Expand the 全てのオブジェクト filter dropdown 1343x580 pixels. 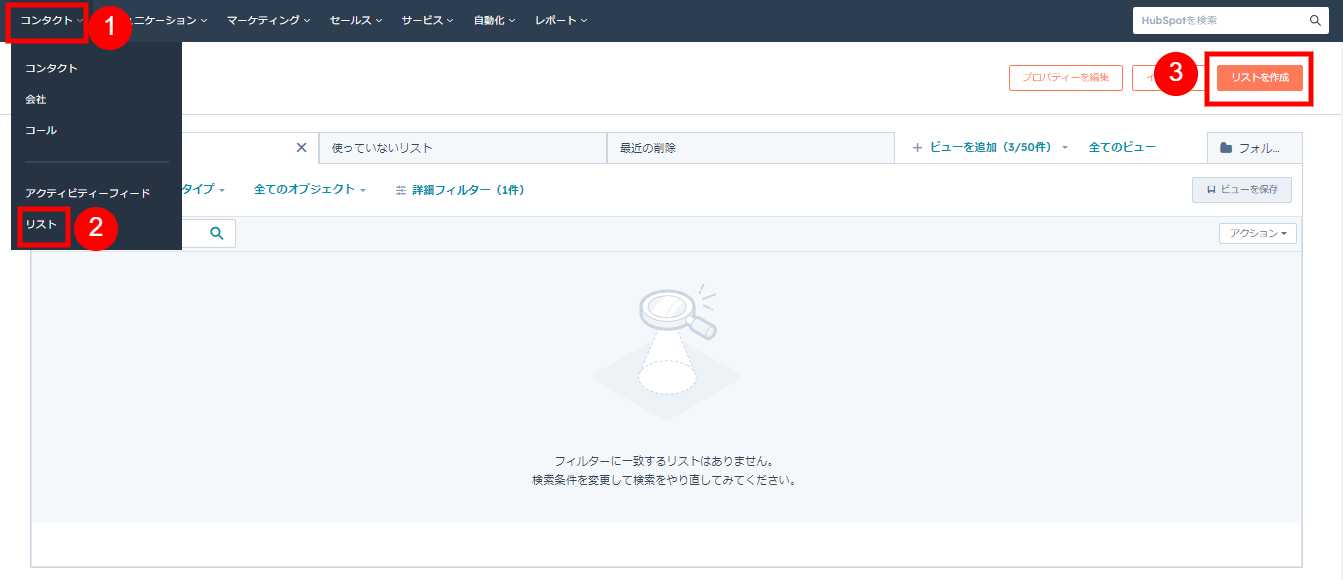coord(310,189)
